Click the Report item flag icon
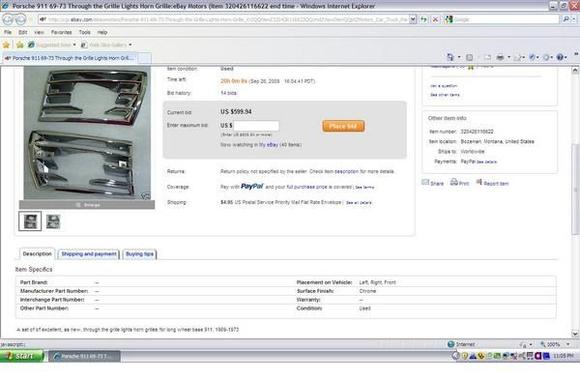This screenshot has height=383, width=580. 479,182
